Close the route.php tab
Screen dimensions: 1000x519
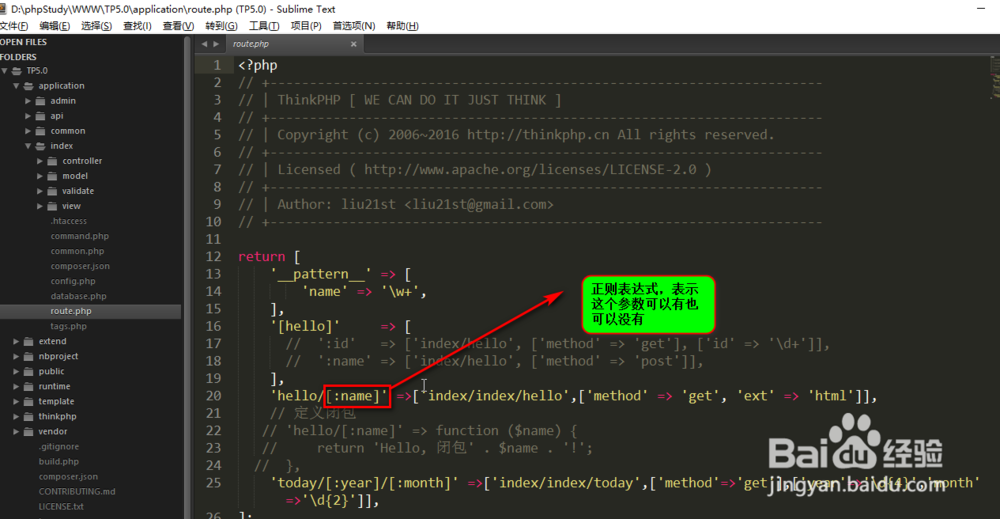353,44
